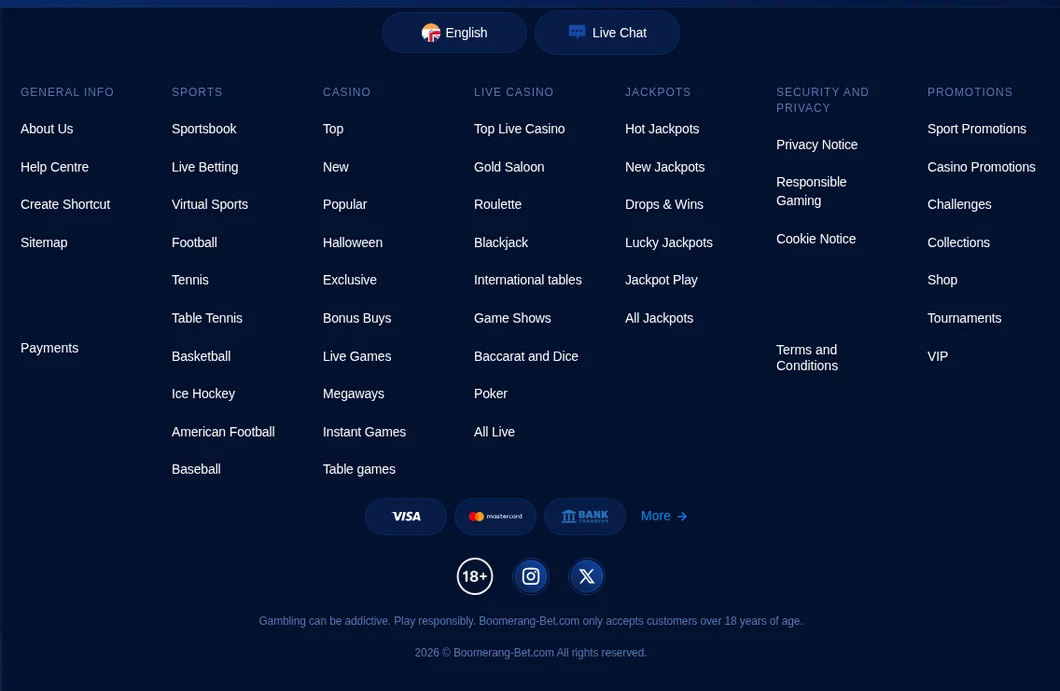Open Bonus Buys category

(357, 318)
